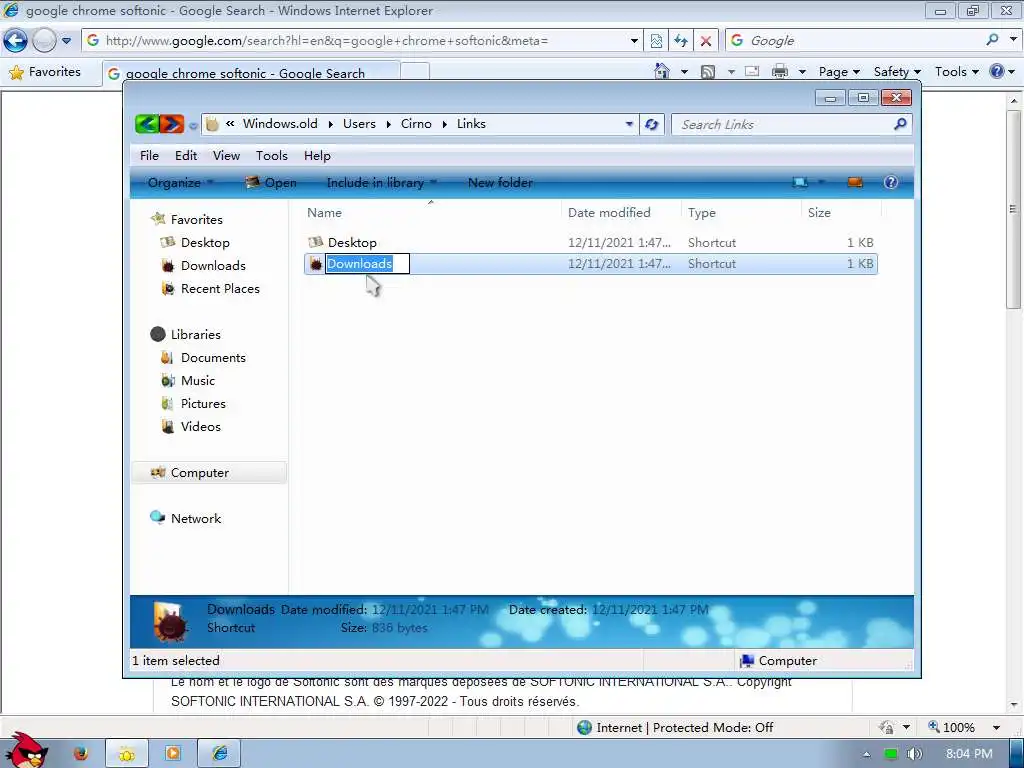1024x768 pixels.
Task: Select the google chrome softonic tab
Action: (251, 72)
